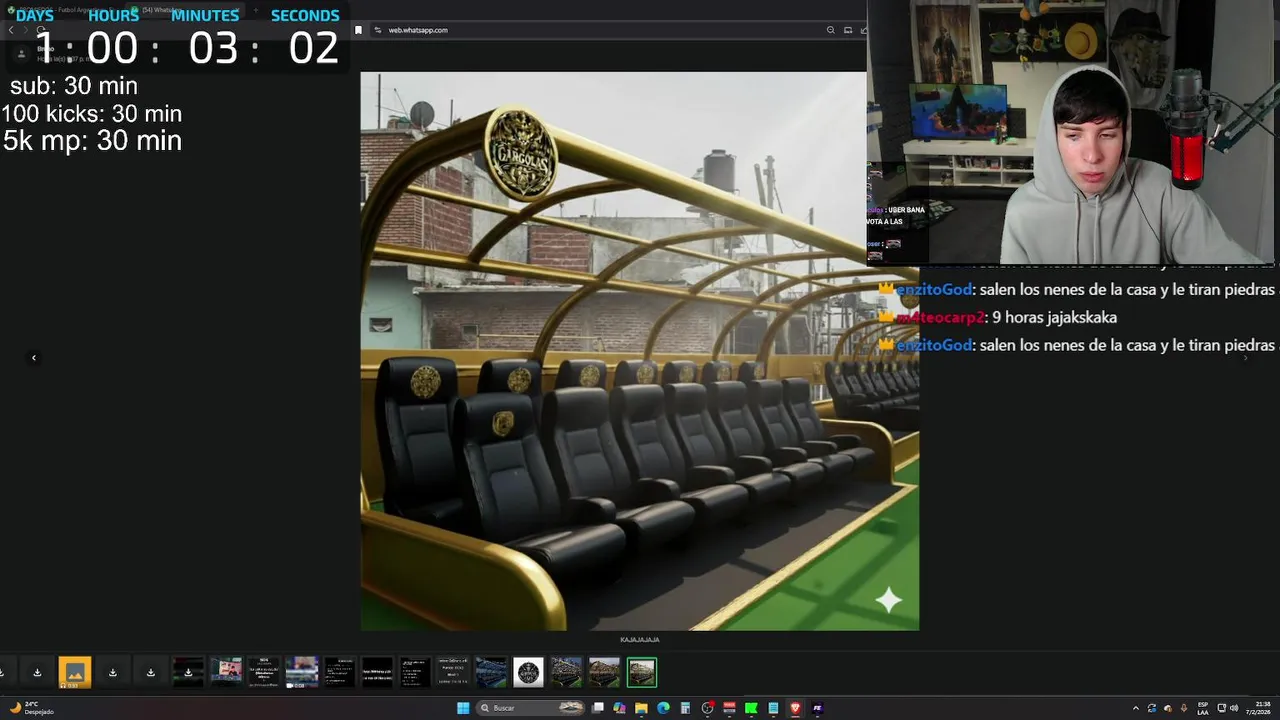1280x720 pixels.
Task: Open the calculator icon in the taskbar
Action: [685, 708]
